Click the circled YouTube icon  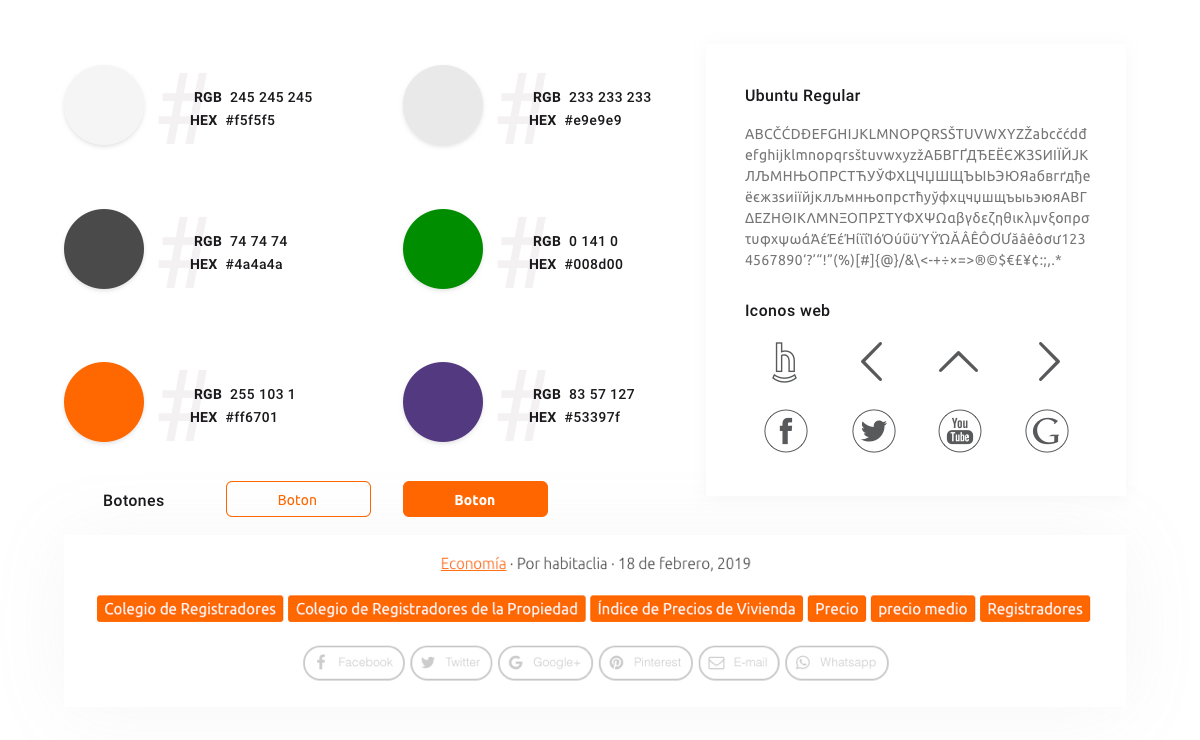(x=960, y=431)
